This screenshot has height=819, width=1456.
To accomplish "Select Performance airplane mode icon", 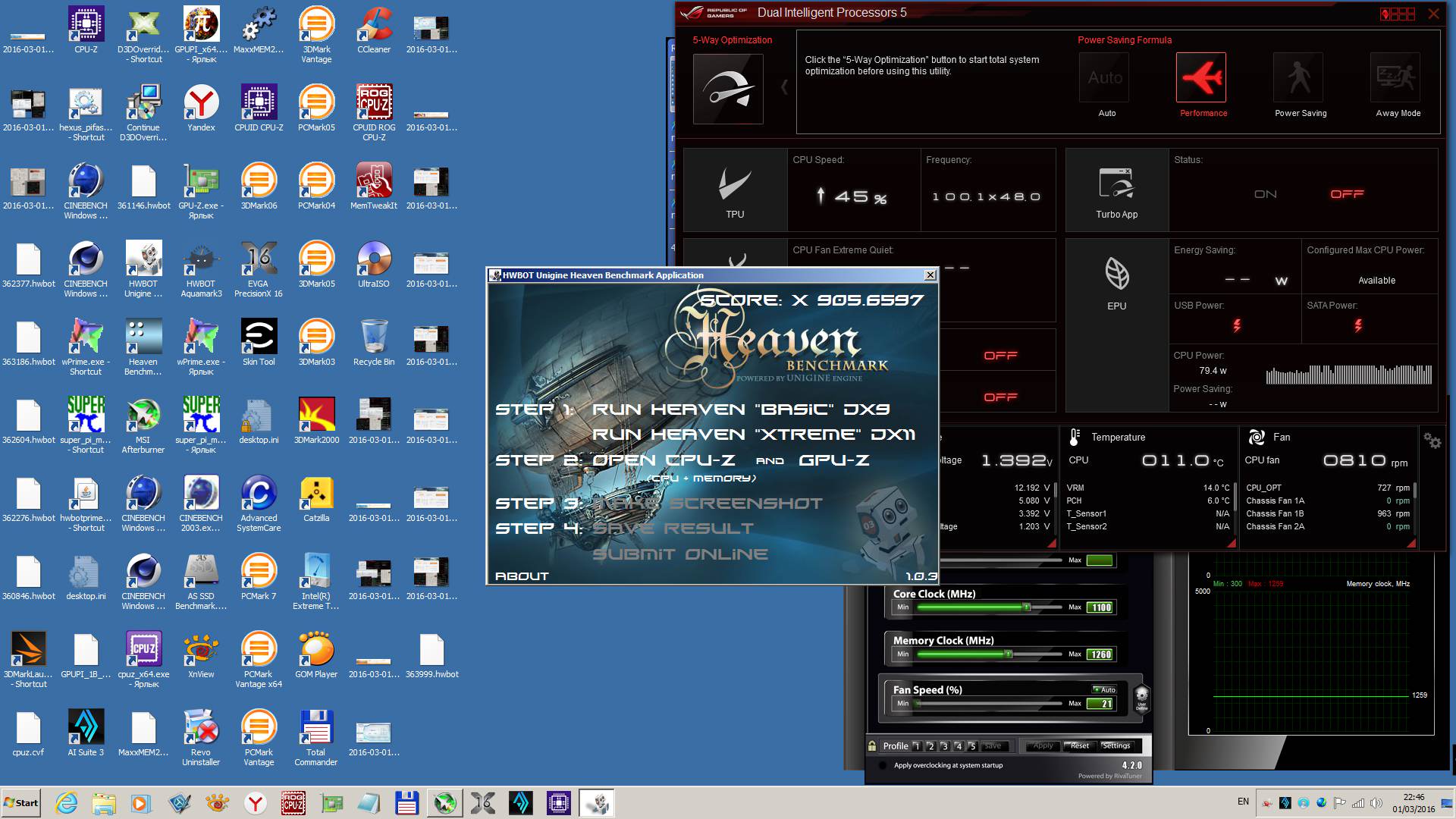I will [1201, 77].
